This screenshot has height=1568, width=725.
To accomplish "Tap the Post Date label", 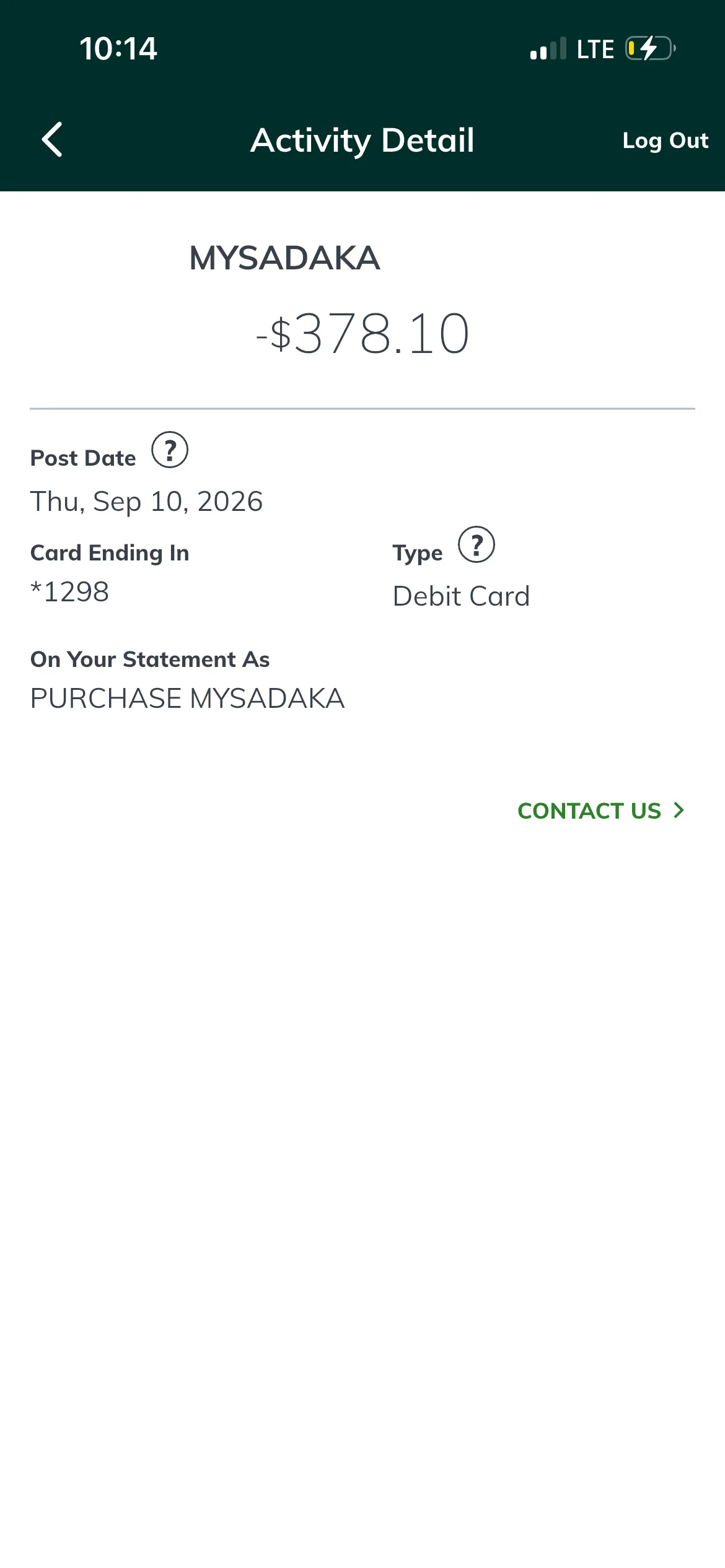I will pos(83,458).
